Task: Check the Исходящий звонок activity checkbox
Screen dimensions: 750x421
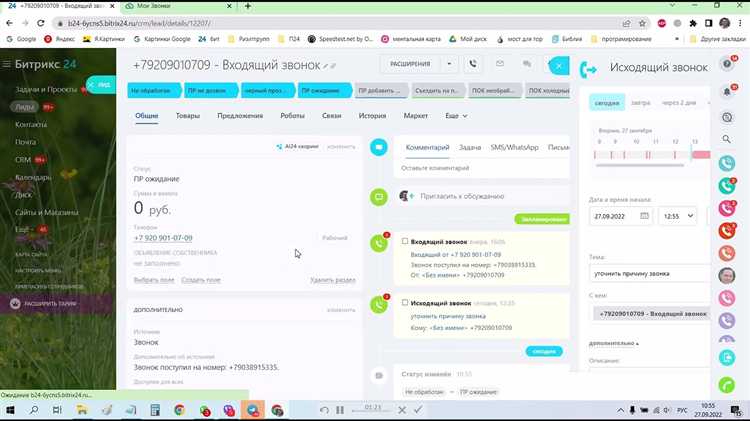Action: pyautogui.click(x=405, y=303)
